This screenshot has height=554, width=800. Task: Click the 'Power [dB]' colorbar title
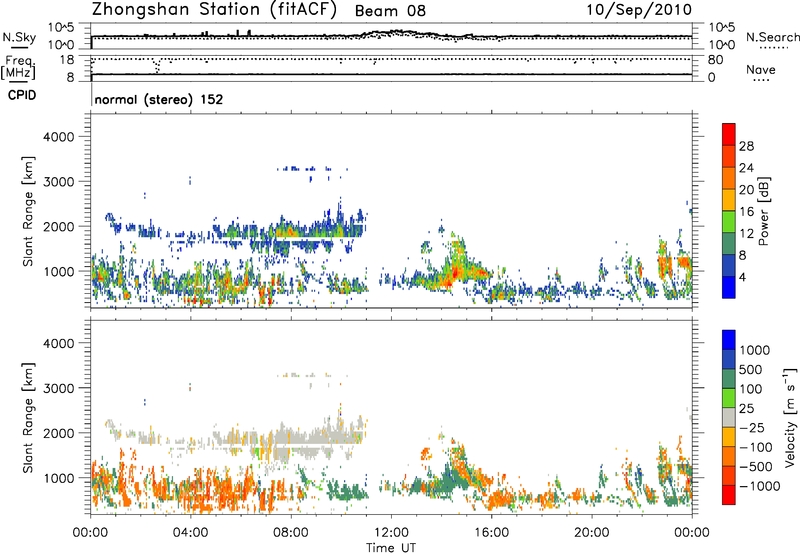point(763,211)
